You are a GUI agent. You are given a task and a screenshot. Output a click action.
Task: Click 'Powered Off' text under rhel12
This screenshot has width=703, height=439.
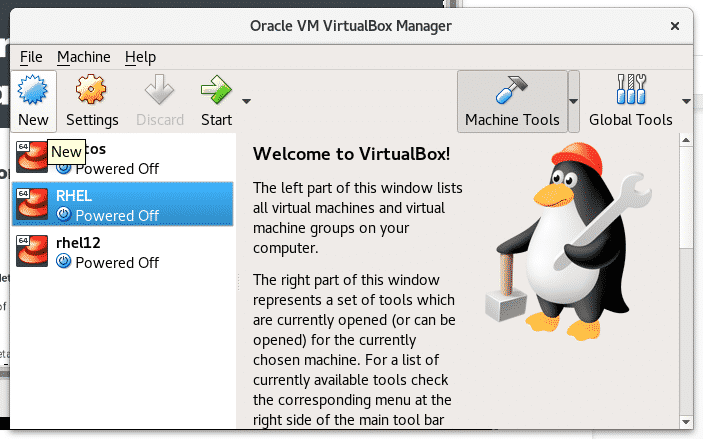click(x=117, y=262)
